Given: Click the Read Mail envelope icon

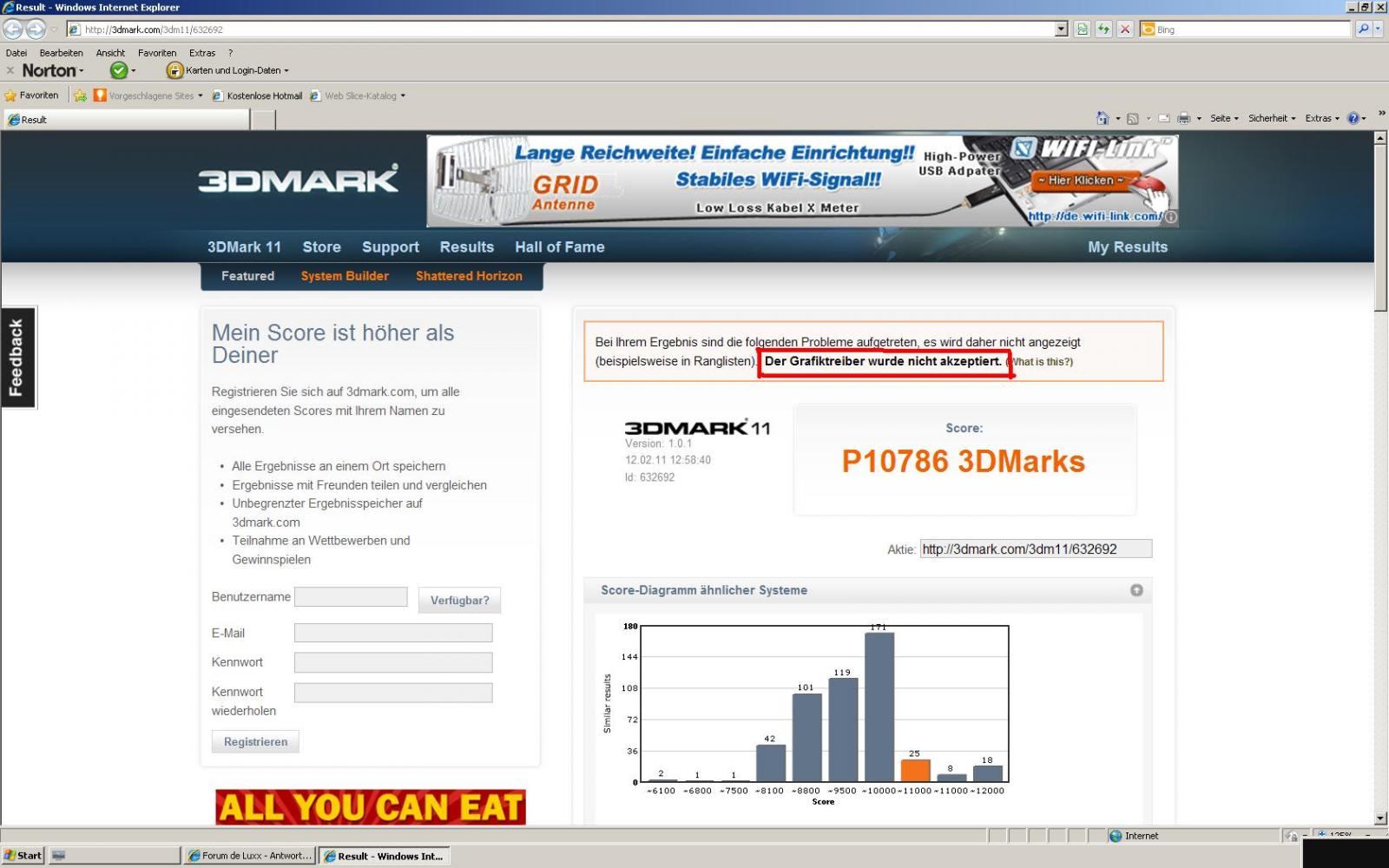Looking at the screenshot, I should (x=1163, y=118).
